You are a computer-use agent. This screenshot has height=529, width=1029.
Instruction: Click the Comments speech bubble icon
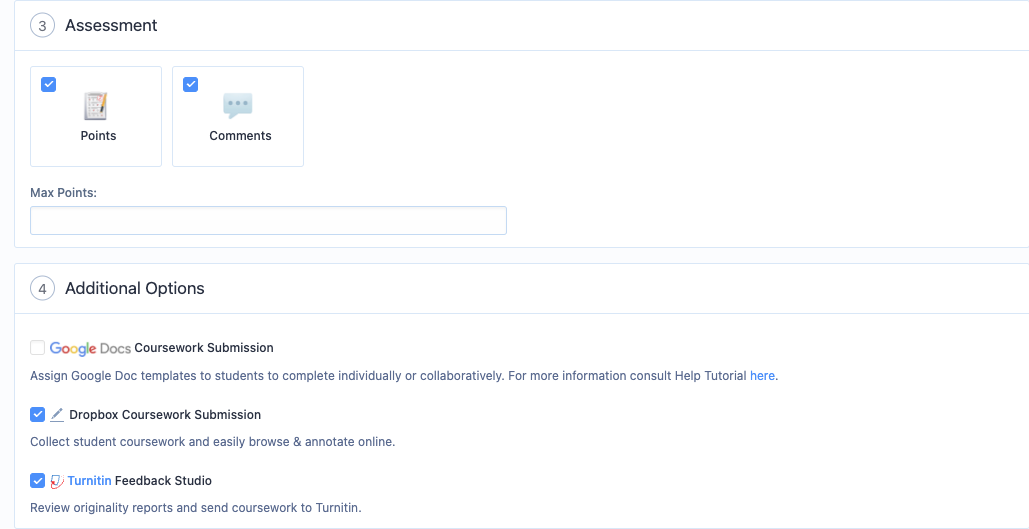point(238,106)
